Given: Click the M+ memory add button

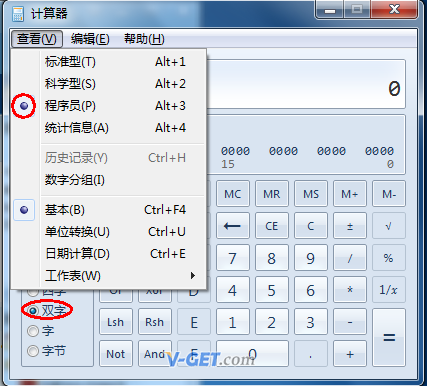Looking at the screenshot, I should pyautogui.click(x=350, y=194).
